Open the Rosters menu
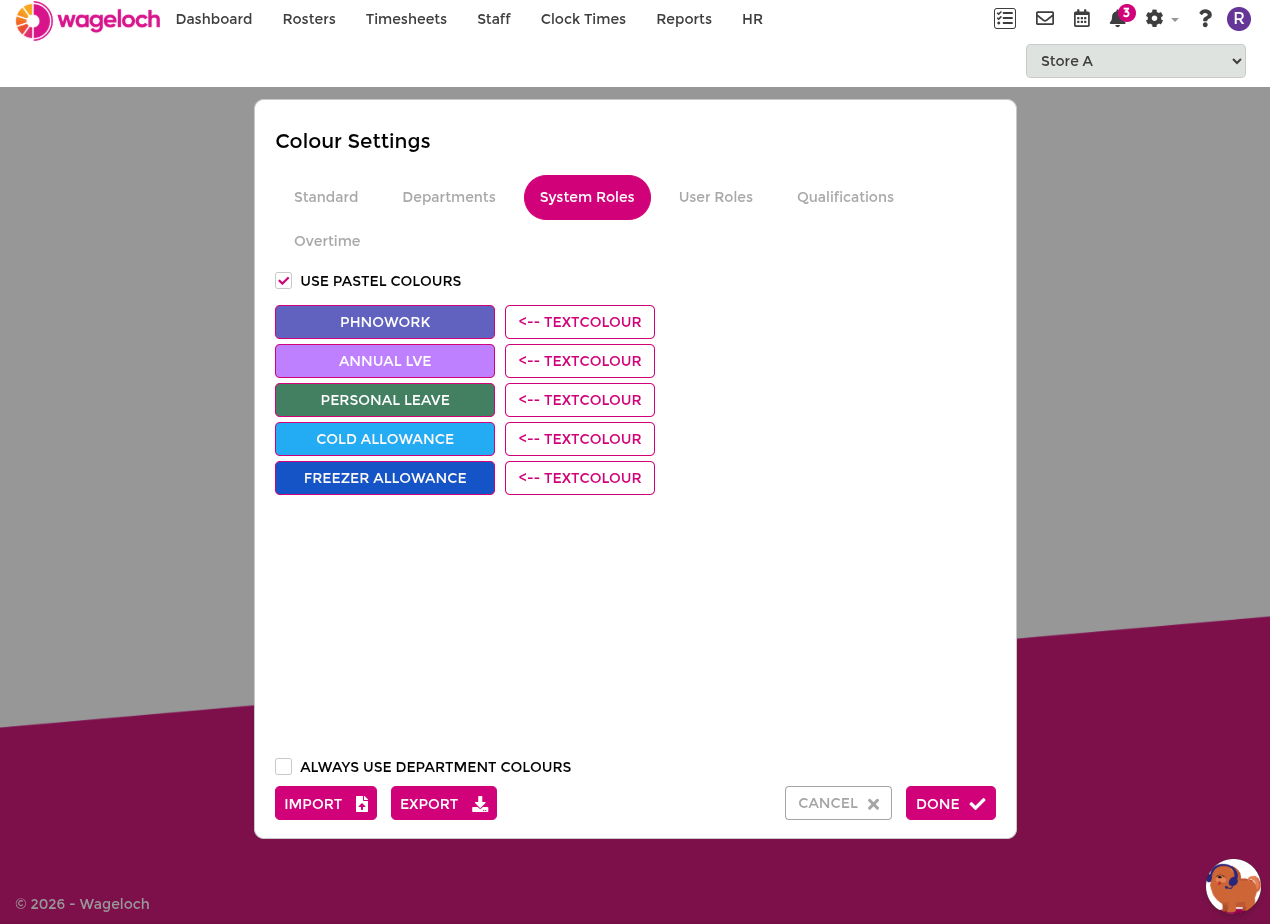Viewport: 1270px width, 924px height. pos(309,19)
